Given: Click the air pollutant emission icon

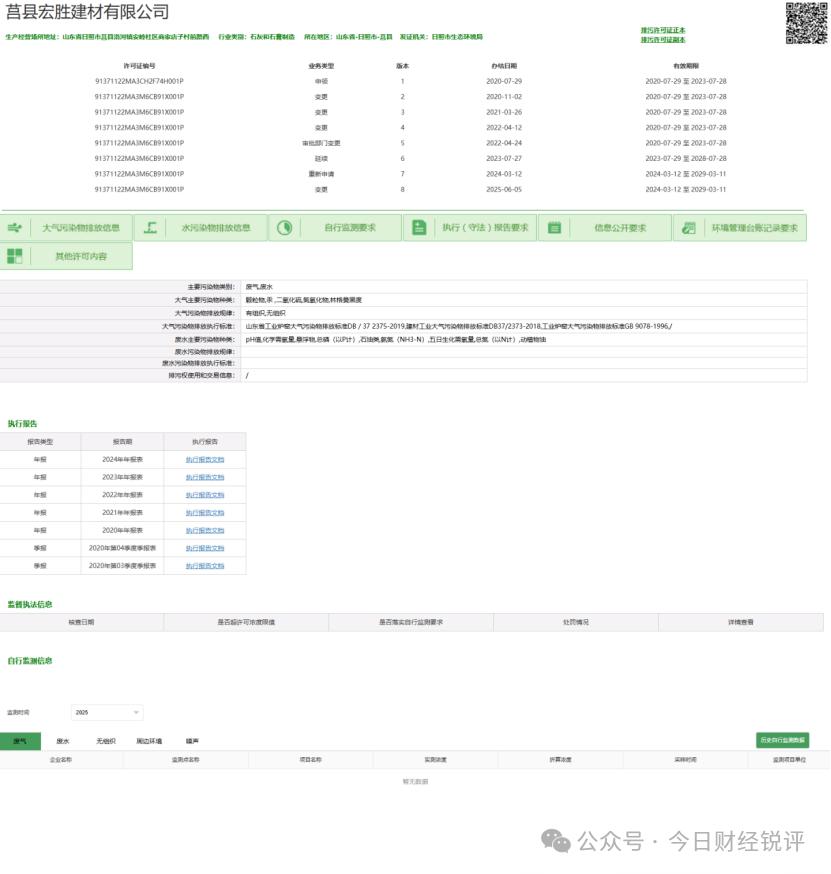Looking at the screenshot, I should point(14,227).
